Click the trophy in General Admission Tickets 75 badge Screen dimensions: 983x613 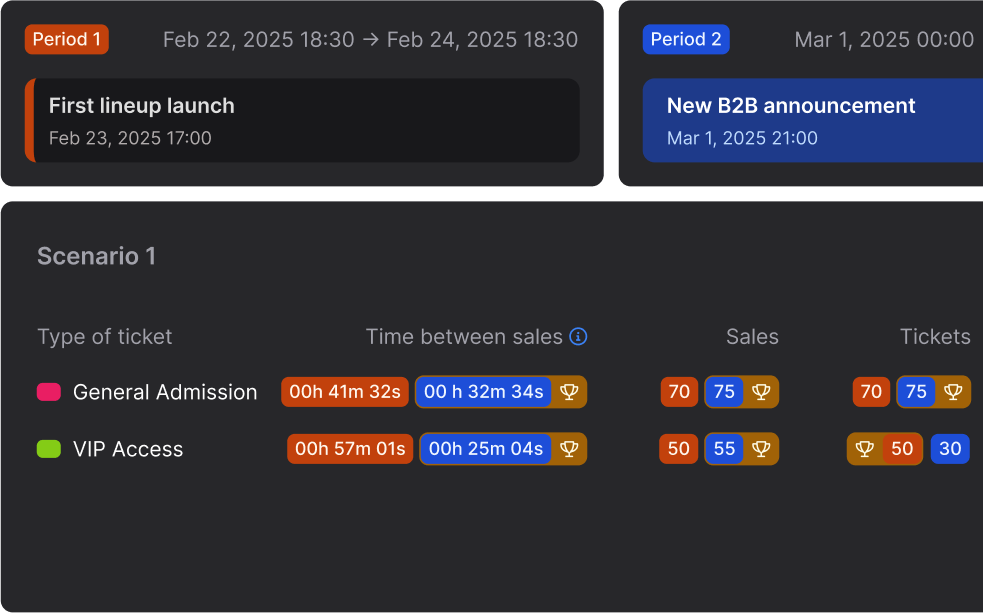(952, 392)
